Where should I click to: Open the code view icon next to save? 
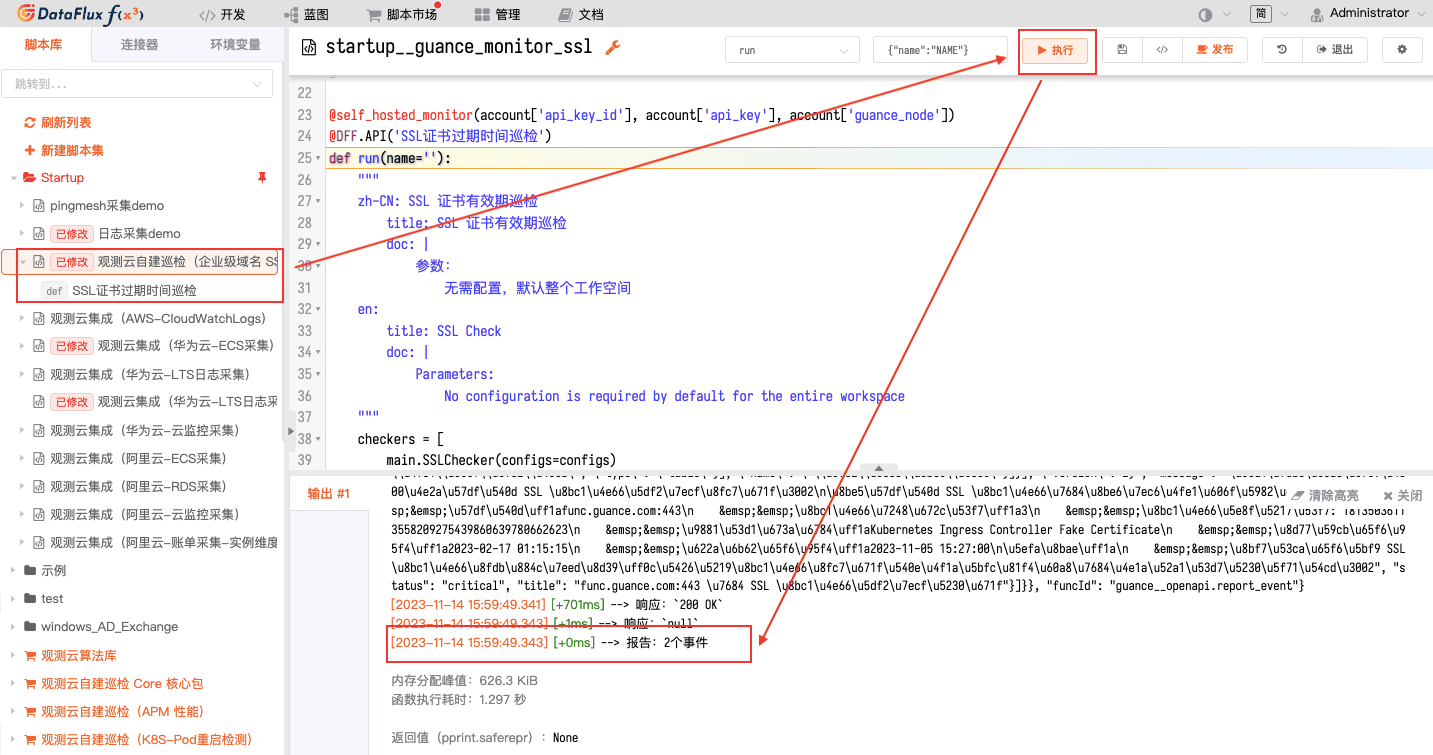pyautogui.click(x=1161, y=48)
